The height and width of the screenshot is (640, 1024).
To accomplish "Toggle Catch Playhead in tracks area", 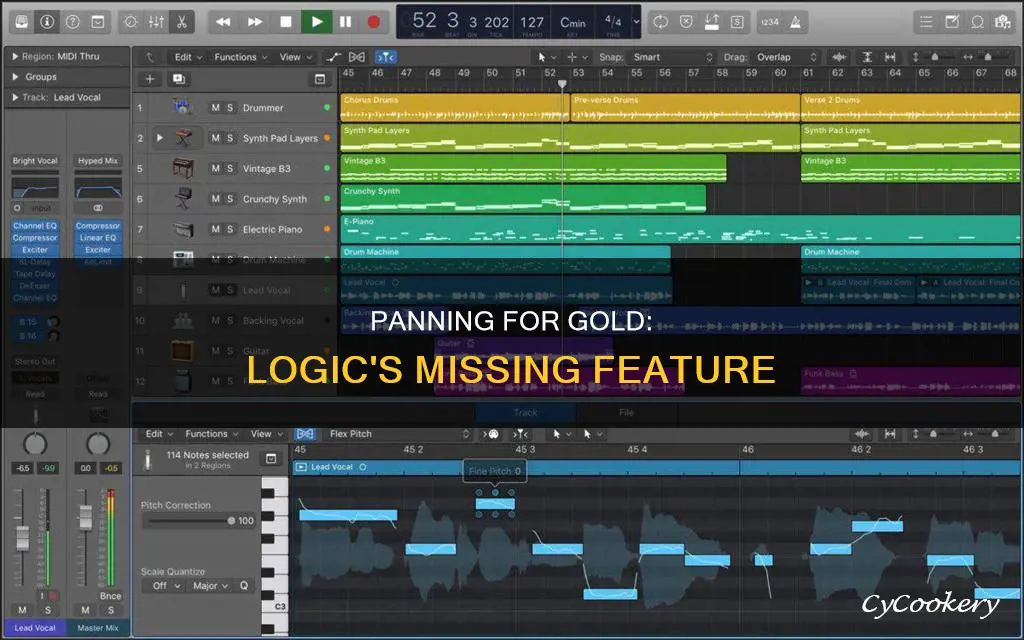I will [385, 57].
